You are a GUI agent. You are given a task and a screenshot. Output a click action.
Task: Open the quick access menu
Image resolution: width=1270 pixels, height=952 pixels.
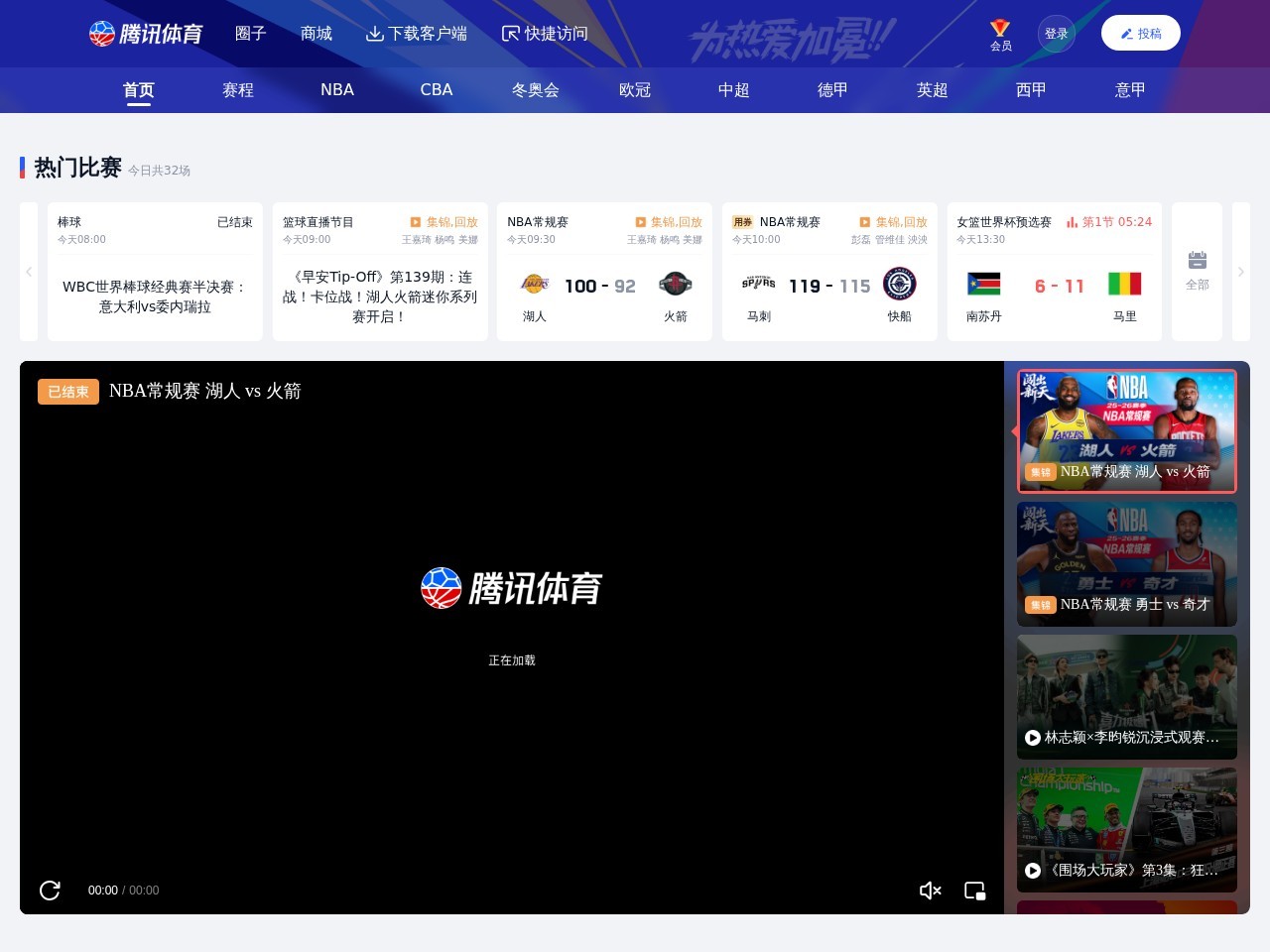point(545,34)
